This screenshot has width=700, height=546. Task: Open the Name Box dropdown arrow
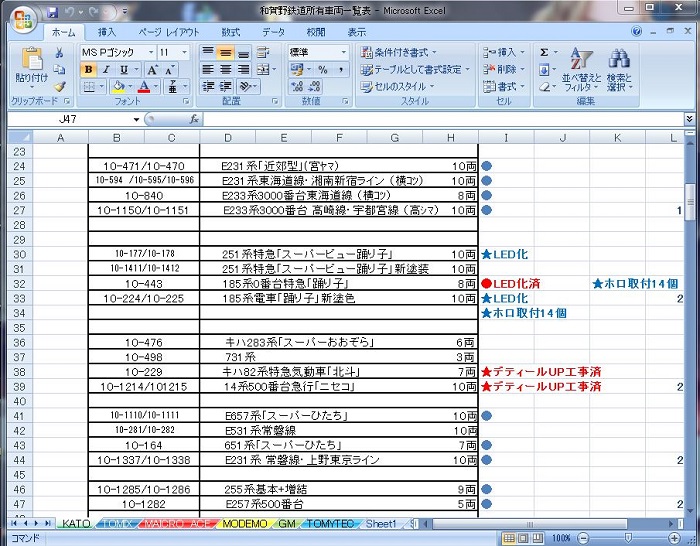[136, 119]
